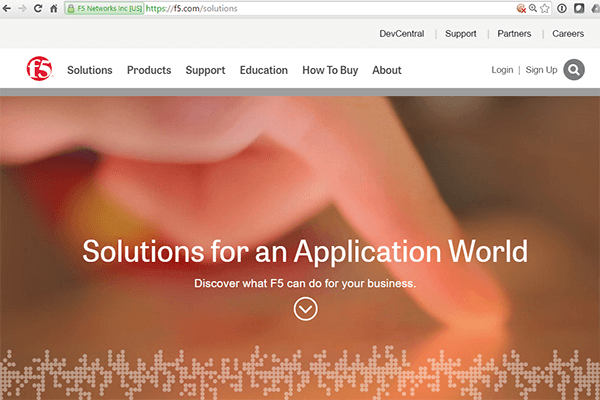600x400 pixels.
Task: Reload the current page
Action: (x=39, y=8)
